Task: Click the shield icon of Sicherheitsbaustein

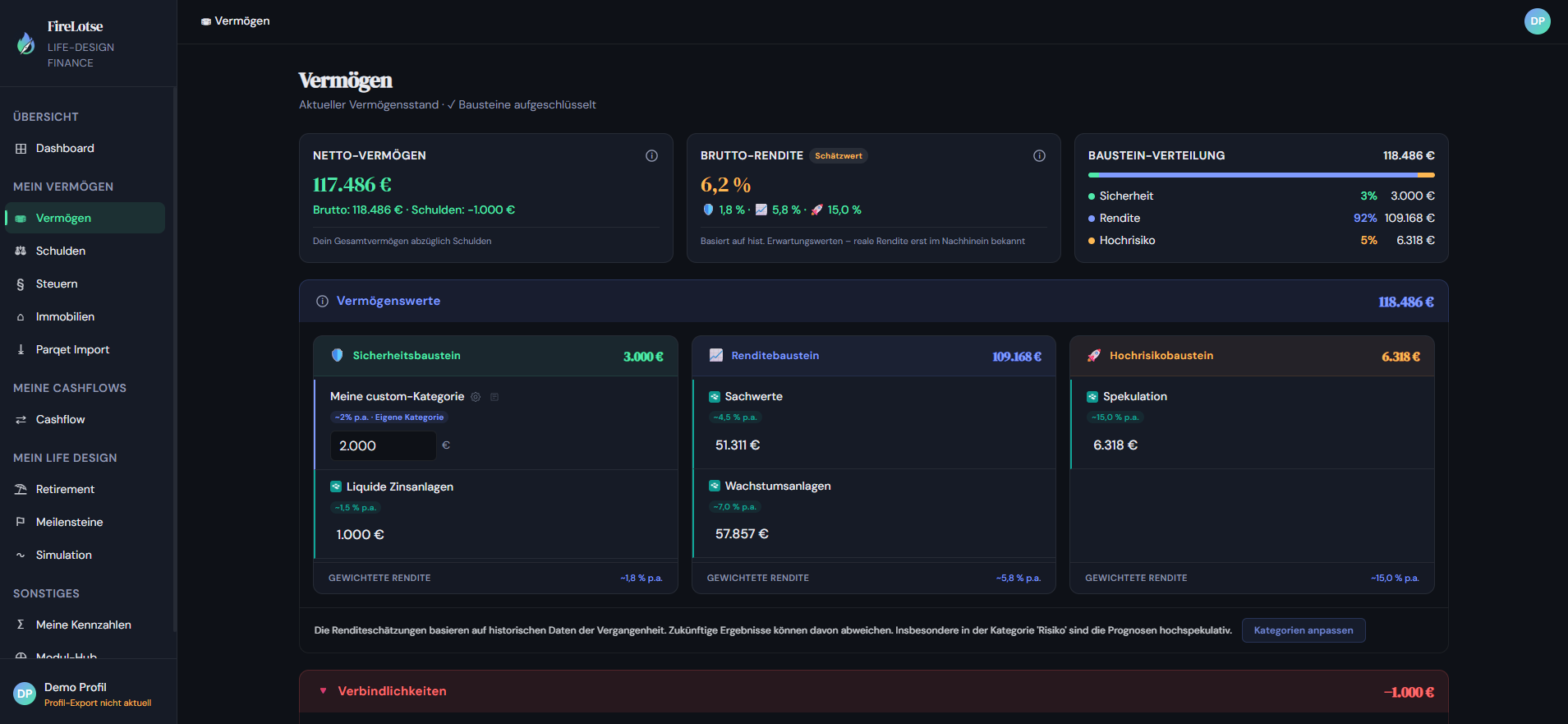Action: (337, 356)
